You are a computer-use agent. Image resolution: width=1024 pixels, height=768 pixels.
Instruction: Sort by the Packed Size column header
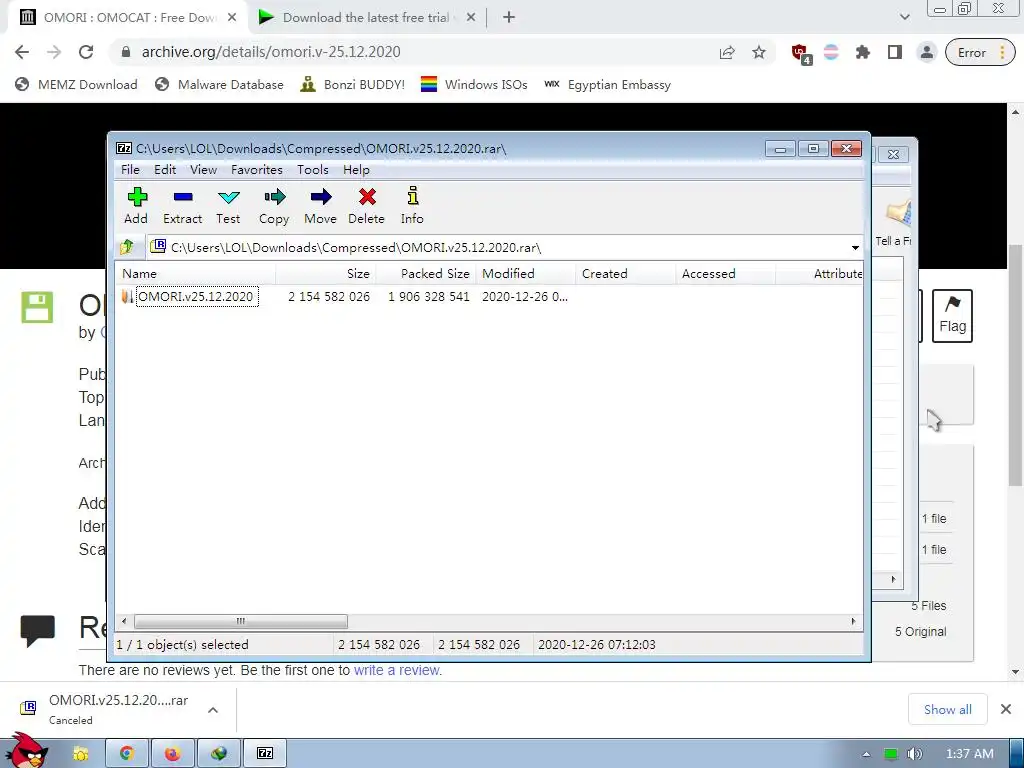point(426,274)
